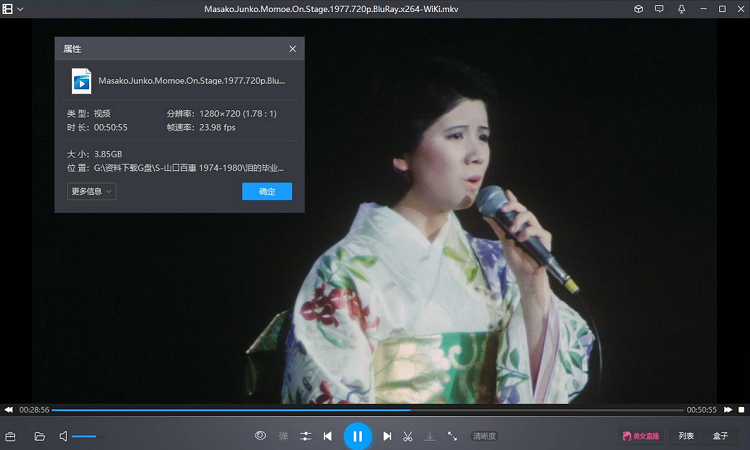Open a file with the folder icon
Screen dimensions: 750x450
tap(40, 436)
